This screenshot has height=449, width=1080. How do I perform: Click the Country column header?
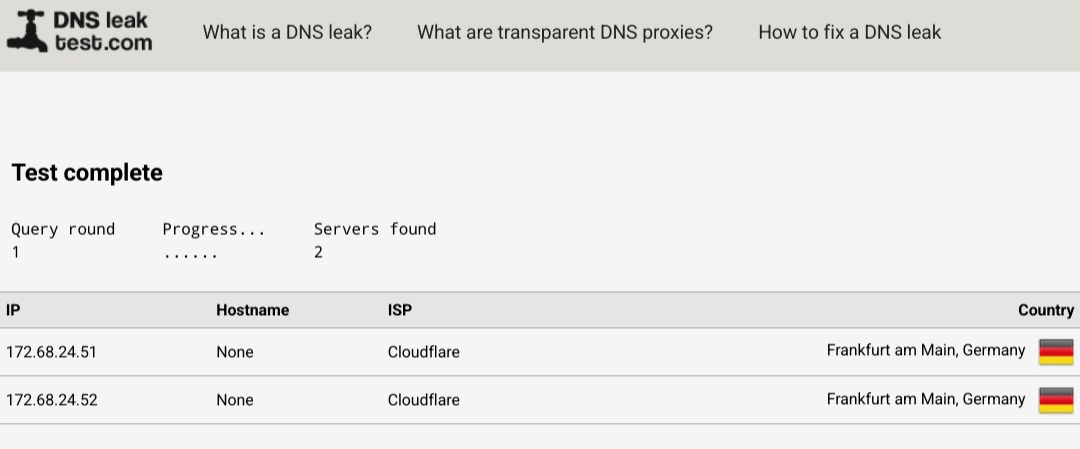pyautogui.click(x=1046, y=310)
